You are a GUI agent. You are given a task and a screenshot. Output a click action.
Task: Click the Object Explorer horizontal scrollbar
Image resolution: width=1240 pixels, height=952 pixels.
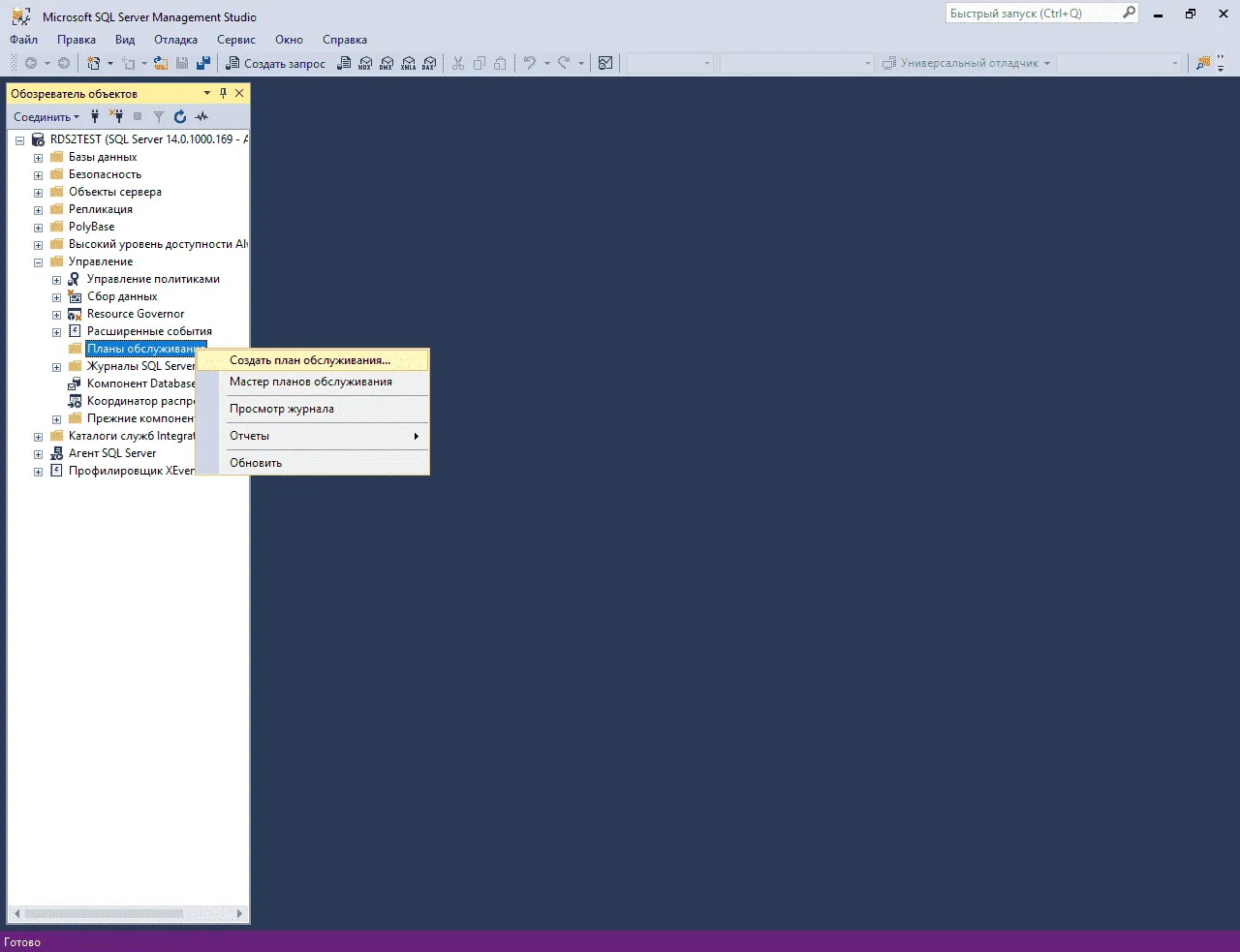tap(104, 913)
